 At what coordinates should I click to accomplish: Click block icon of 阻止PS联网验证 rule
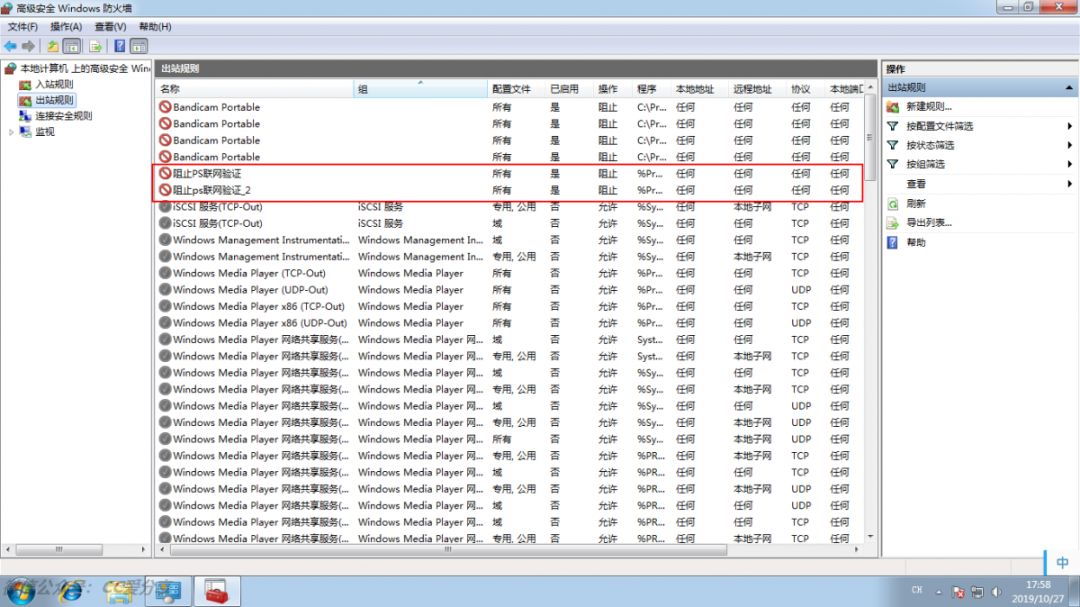165,173
